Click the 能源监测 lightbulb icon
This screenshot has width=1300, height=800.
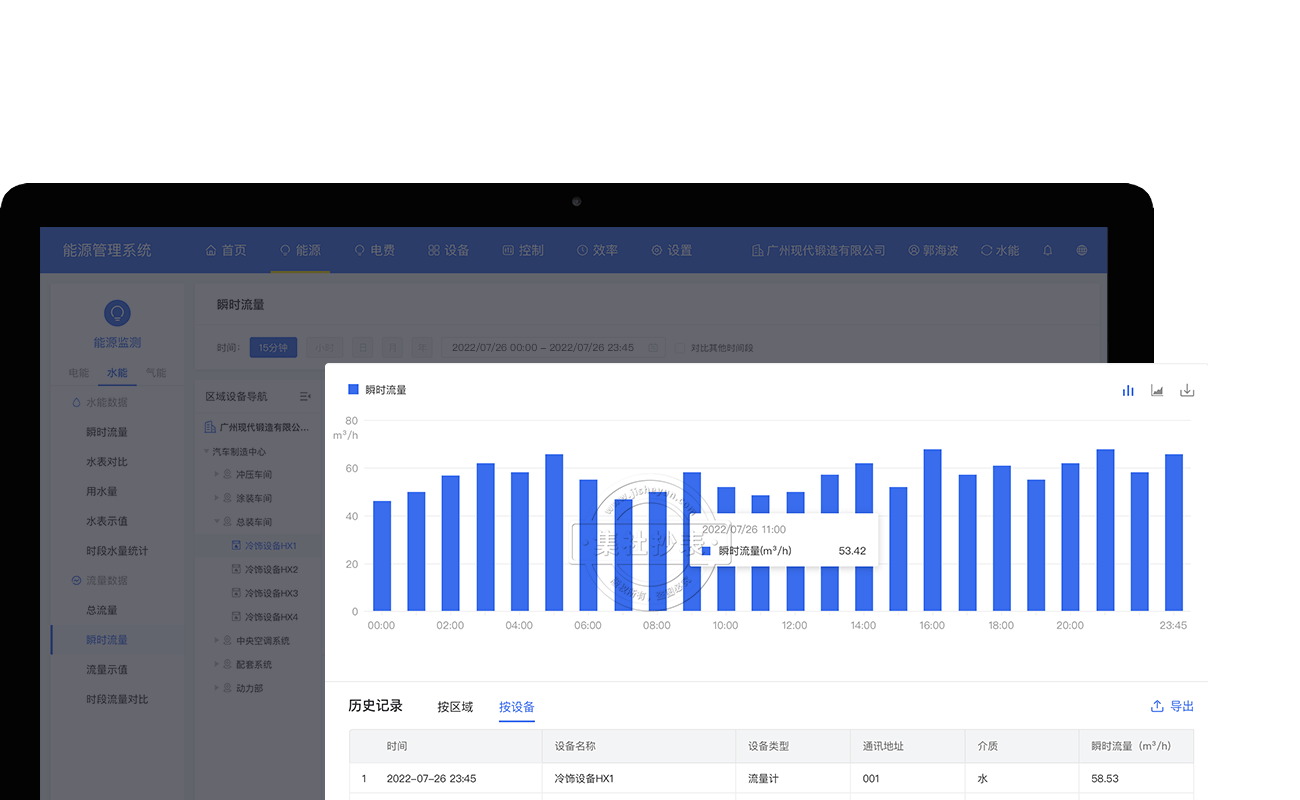pyautogui.click(x=117, y=313)
